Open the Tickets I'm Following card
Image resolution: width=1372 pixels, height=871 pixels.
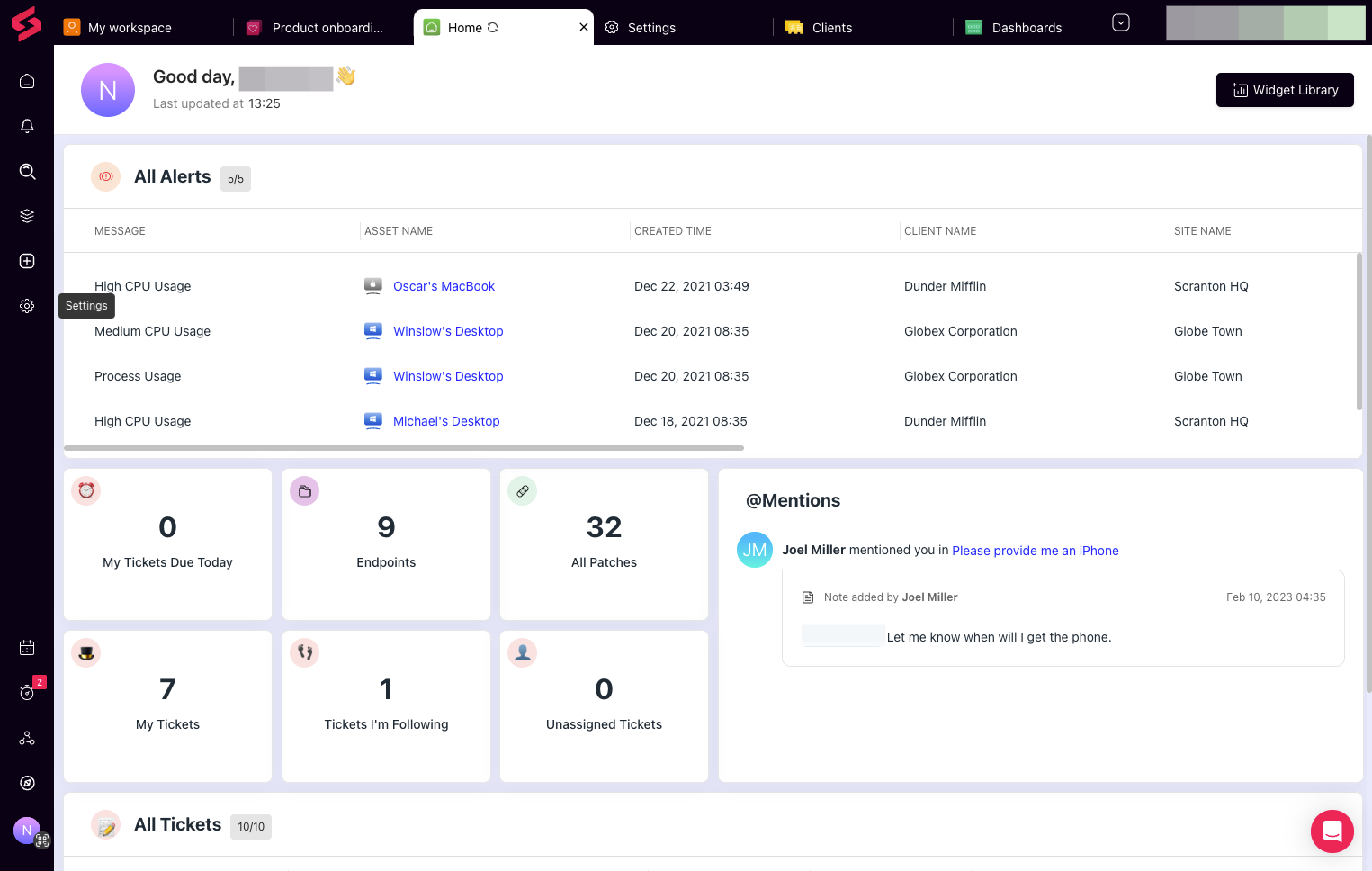[386, 706]
